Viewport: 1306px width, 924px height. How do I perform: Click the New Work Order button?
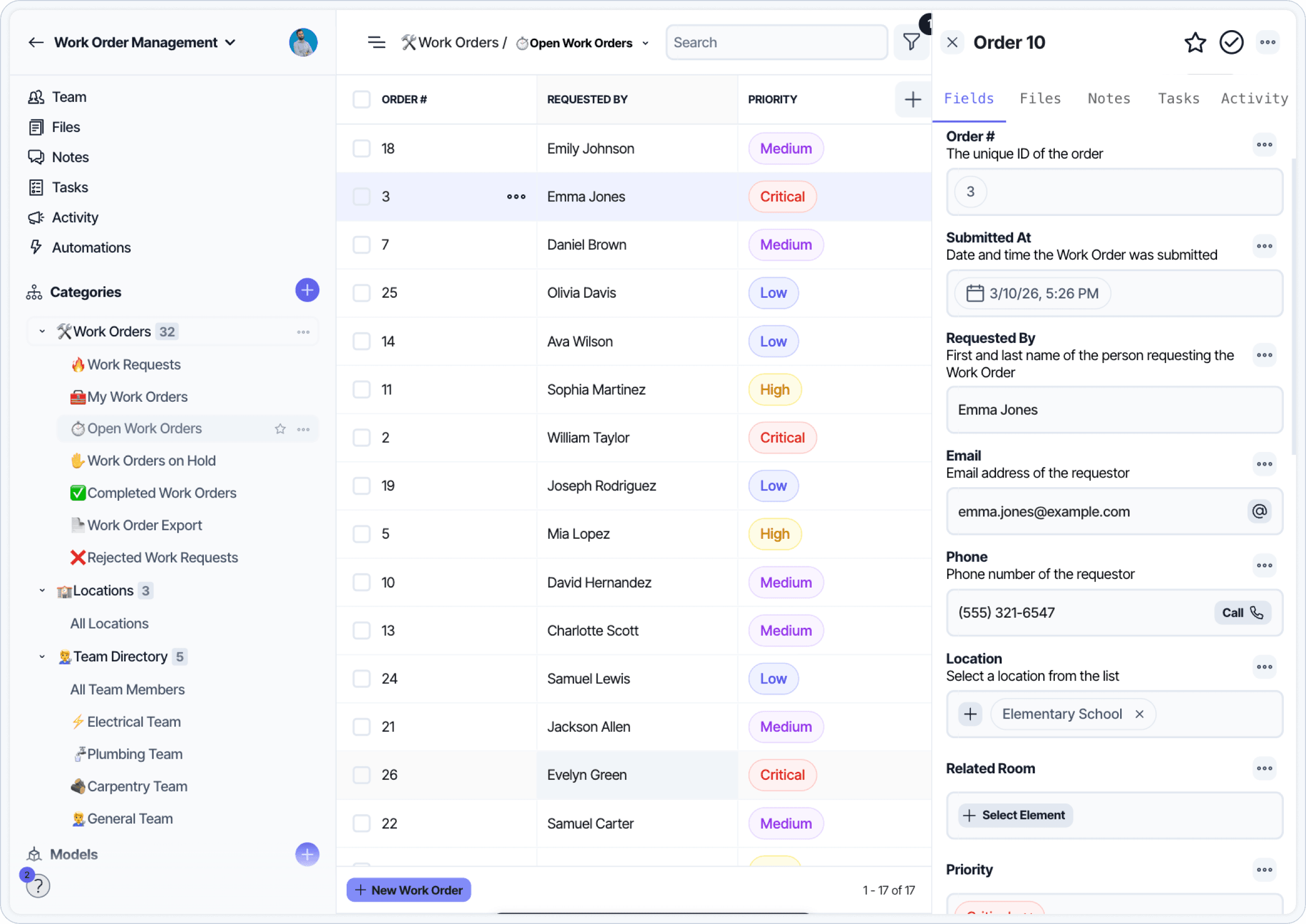pyautogui.click(x=408, y=890)
